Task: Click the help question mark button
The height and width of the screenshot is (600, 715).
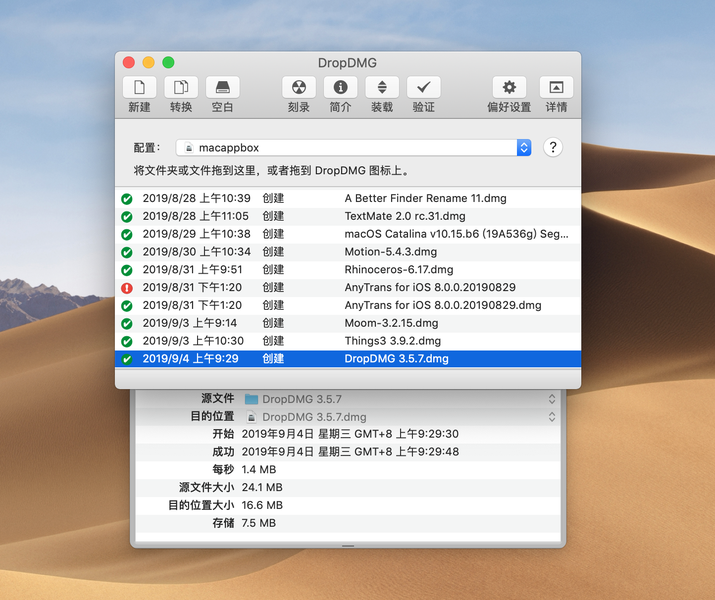Action: coord(553,147)
